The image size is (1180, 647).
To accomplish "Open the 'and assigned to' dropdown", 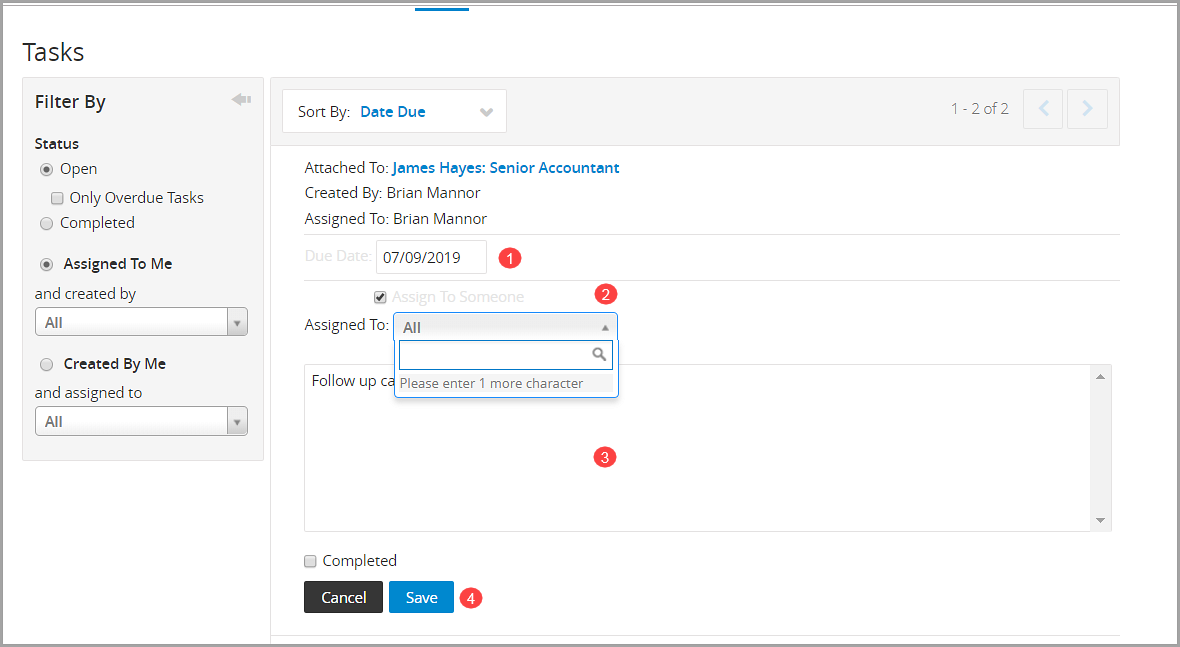I will (x=141, y=422).
